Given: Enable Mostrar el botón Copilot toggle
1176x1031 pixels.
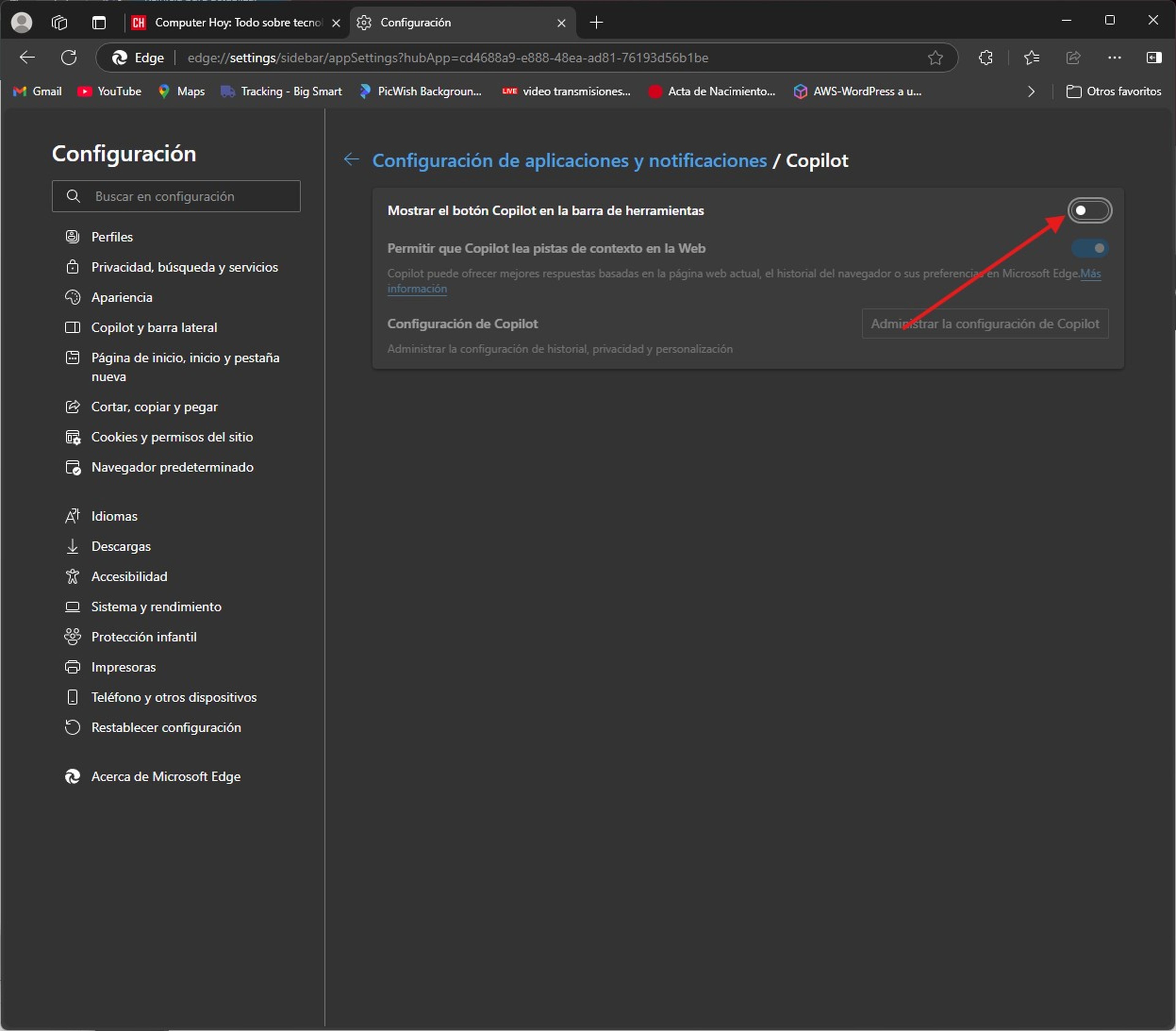Looking at the screenshot, I should pos(1090,210).
